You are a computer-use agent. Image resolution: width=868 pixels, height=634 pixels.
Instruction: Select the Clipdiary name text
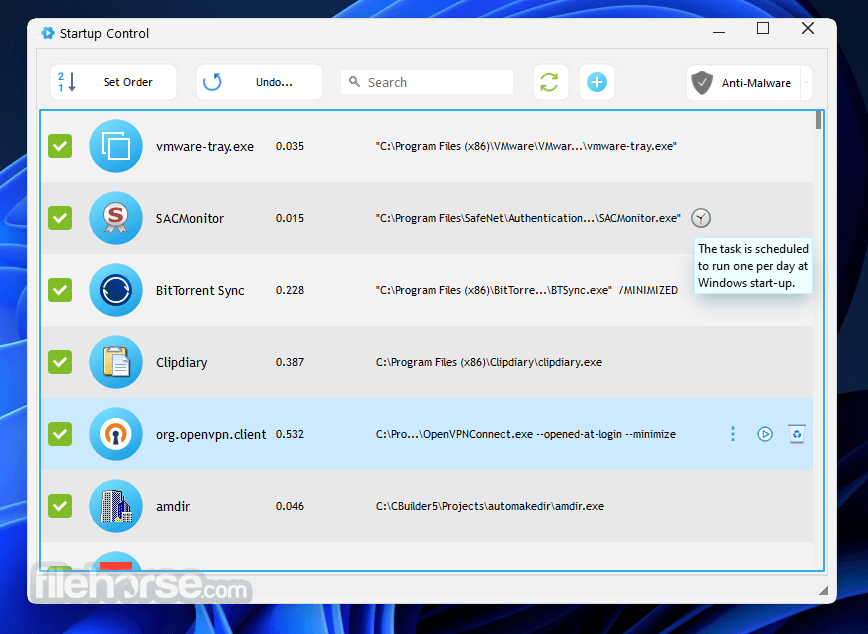pyautogui.click(x=182, y=363)
